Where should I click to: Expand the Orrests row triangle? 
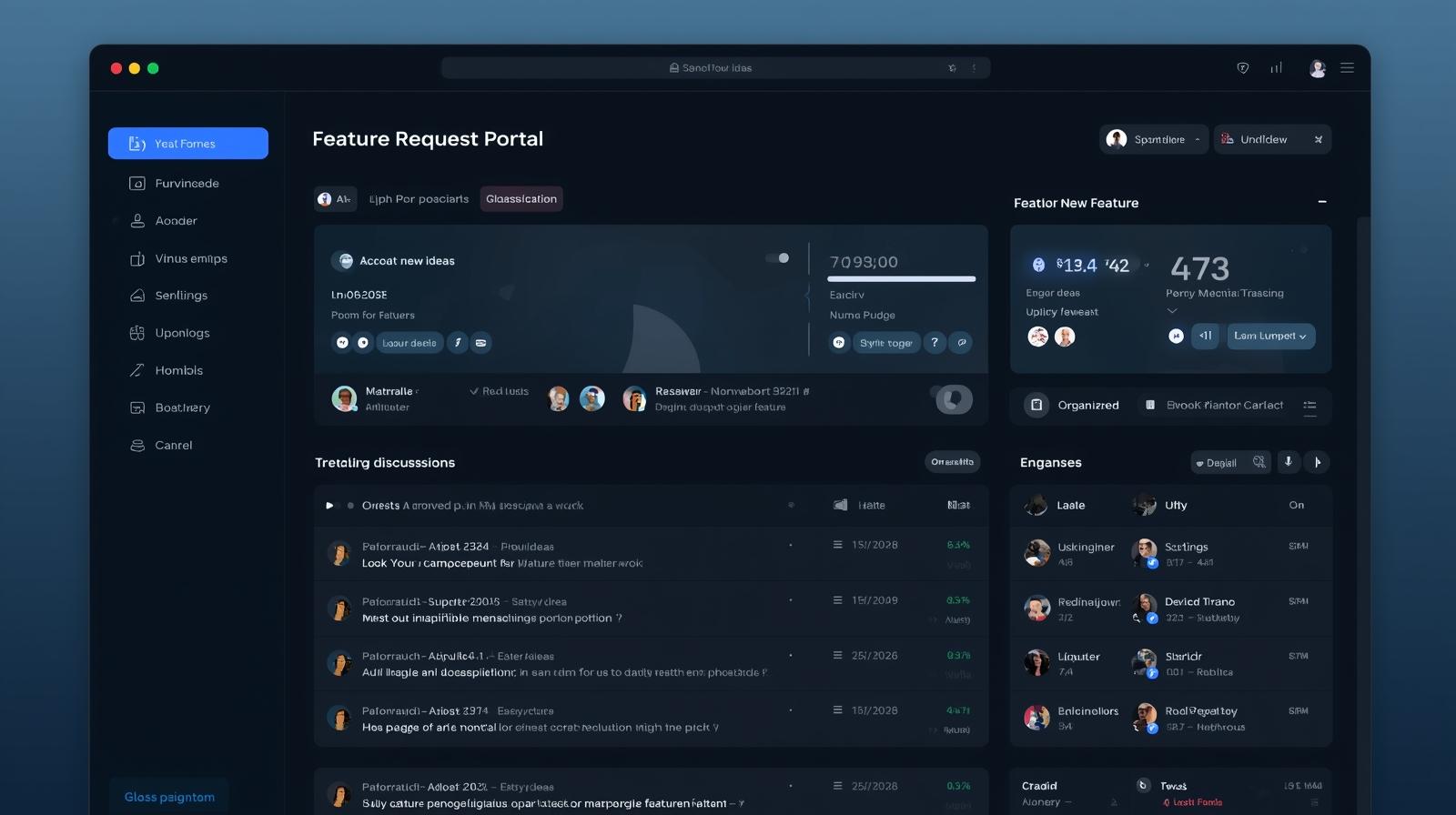[329, 506]
